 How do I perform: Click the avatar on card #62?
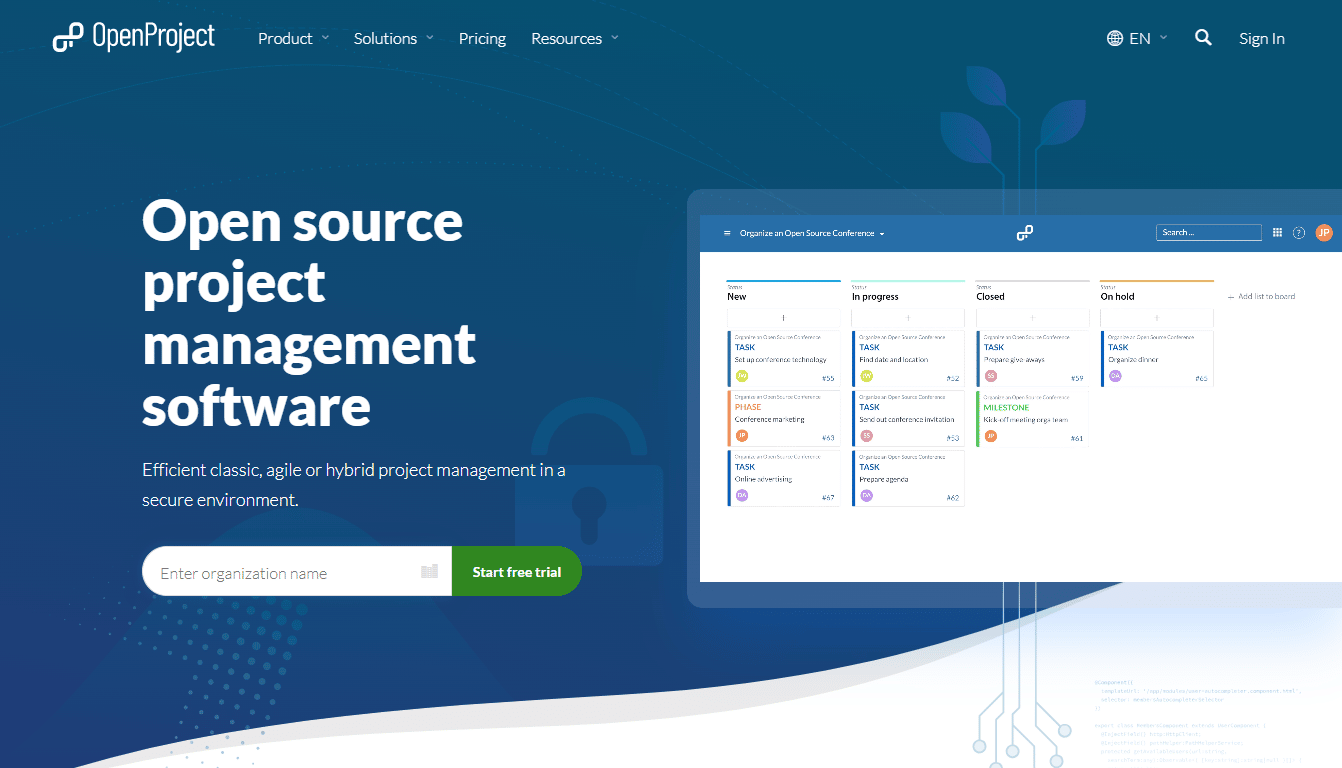[866, 495]
